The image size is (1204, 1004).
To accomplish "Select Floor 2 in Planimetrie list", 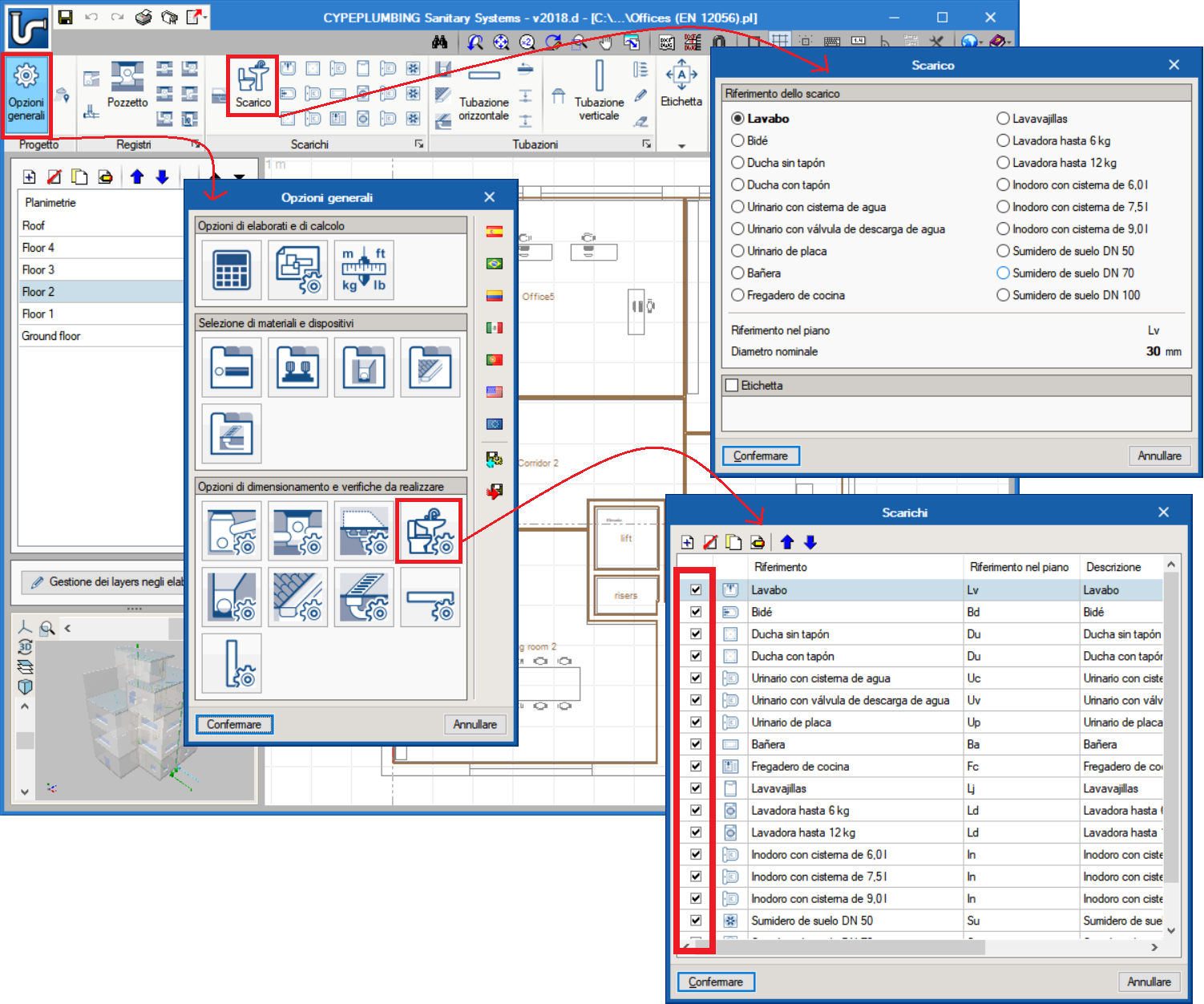I will (x=101, y=292).
